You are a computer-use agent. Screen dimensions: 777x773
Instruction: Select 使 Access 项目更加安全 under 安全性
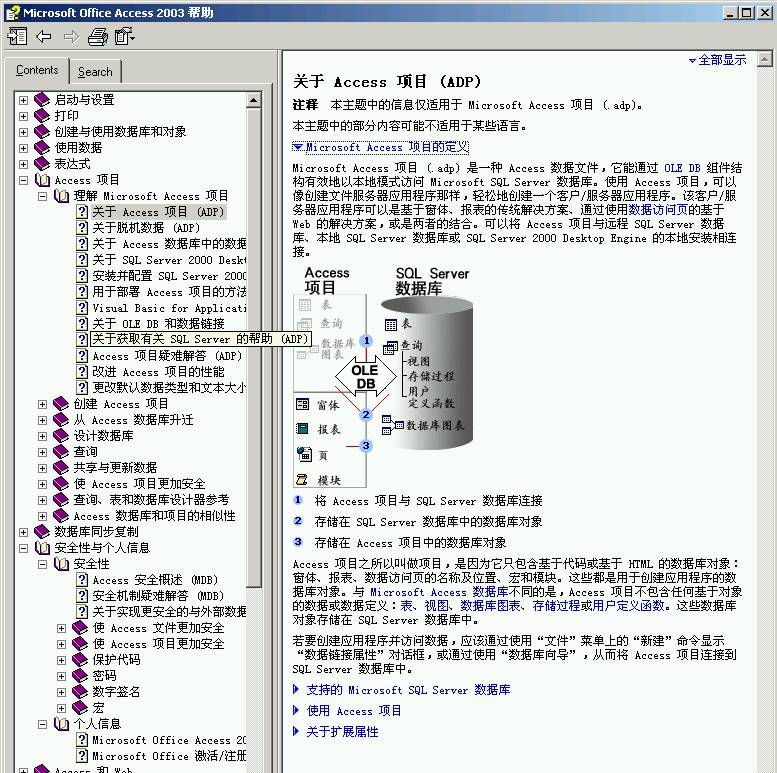[x=158, y=644]
